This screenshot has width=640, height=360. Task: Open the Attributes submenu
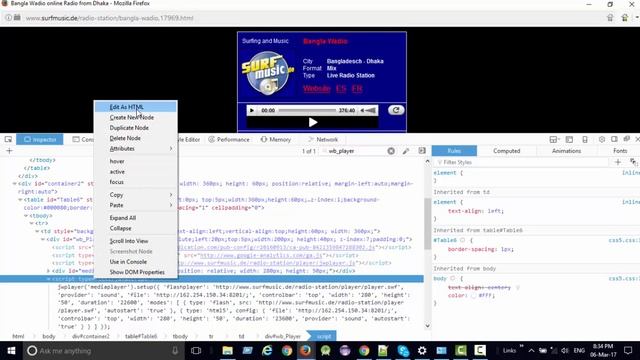coord(136,149)
